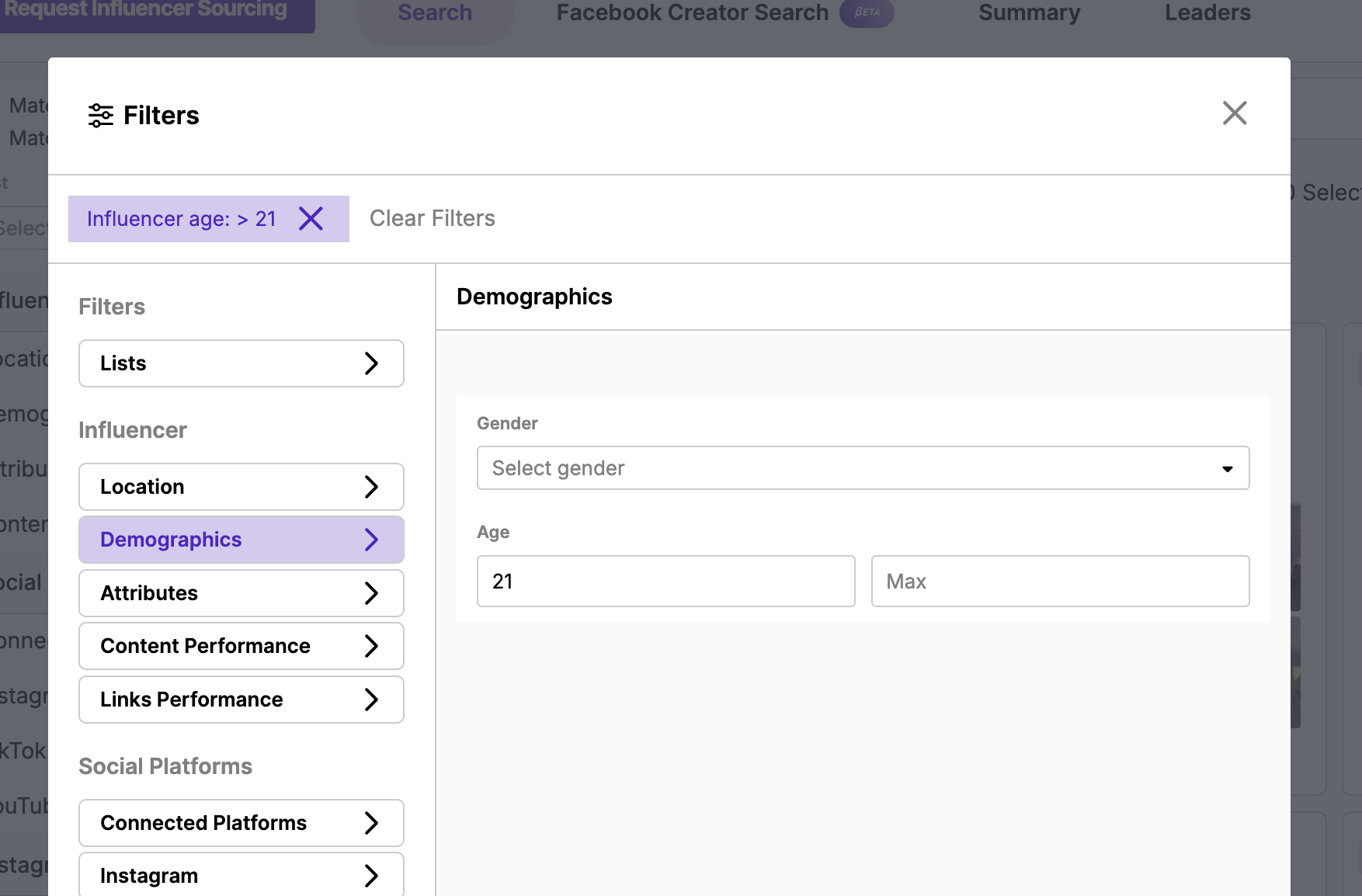Click the minimum Age field showing 21
This screenshot has height=896, width=1362.
665,582
